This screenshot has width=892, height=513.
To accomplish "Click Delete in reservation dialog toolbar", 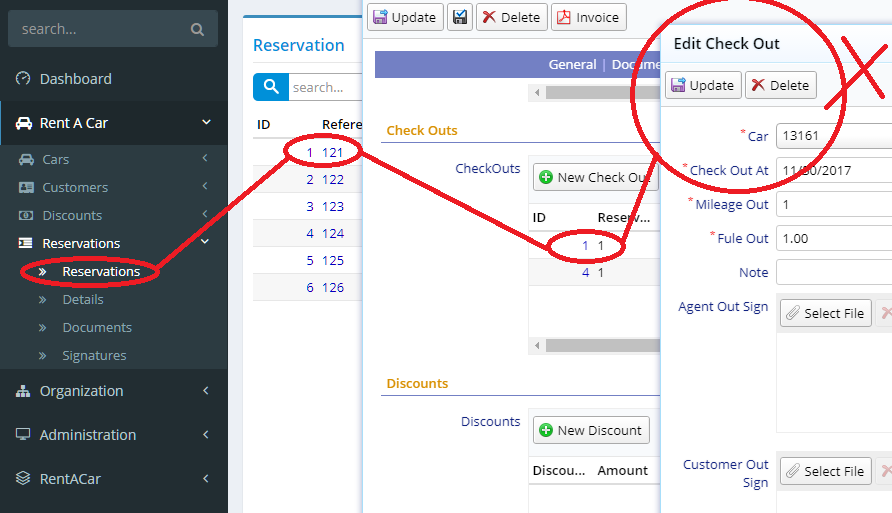I will coord(512,17).
